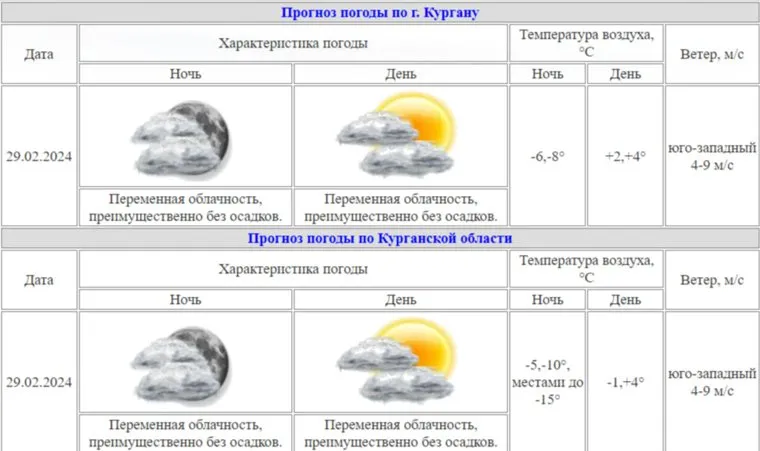Click the night moon-cloud icon for Kurgan city
This screenshot has height=451, width=760.
[185, 135]
